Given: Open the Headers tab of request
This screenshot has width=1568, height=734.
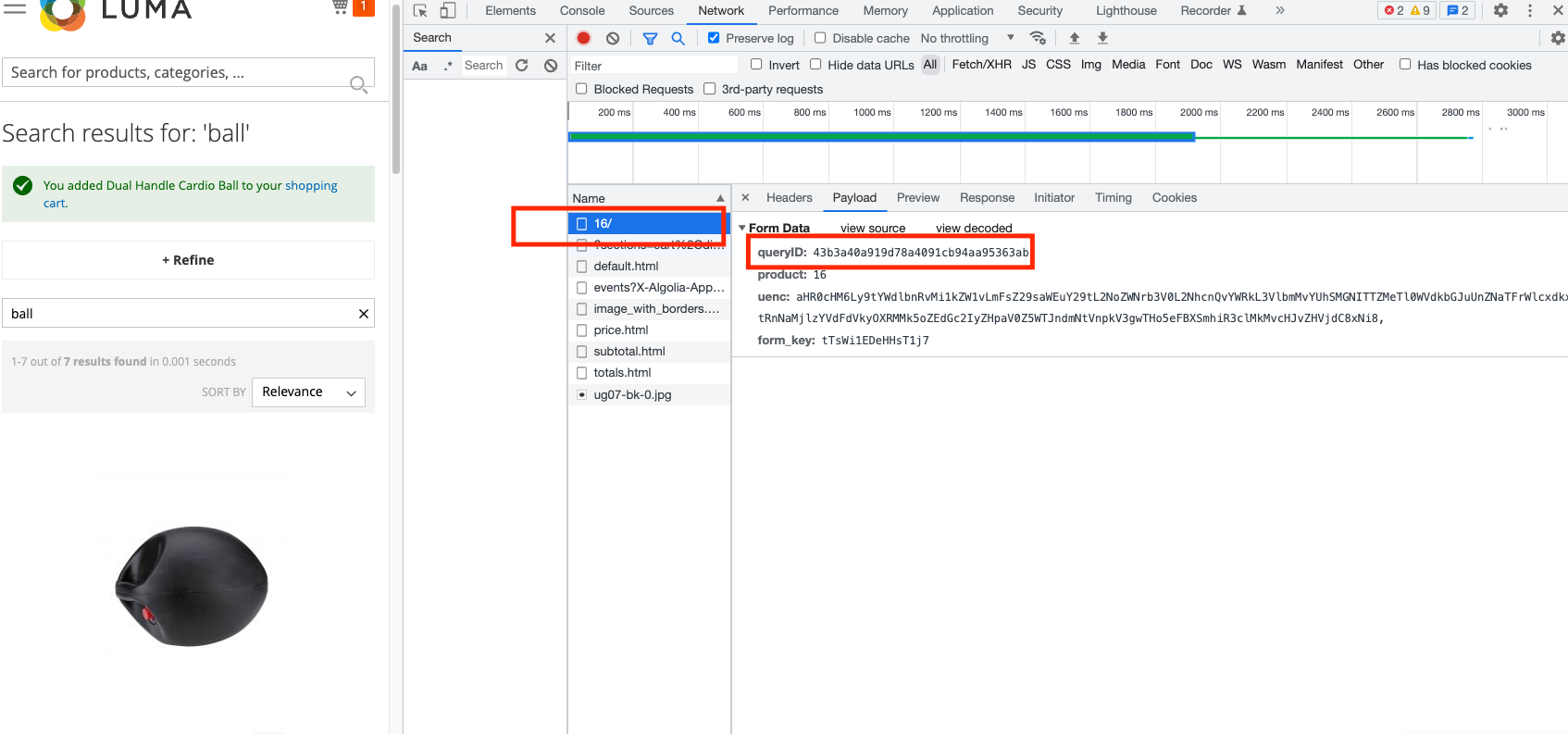Looking at the screenshot, I should [790, 197].
